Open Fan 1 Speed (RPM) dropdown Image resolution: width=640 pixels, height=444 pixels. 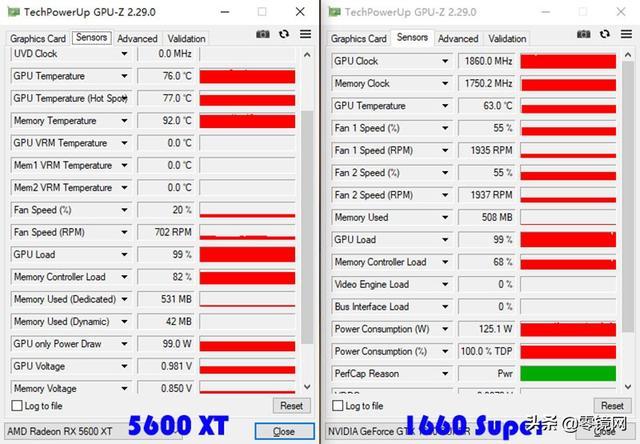click(x=445, y=151)
